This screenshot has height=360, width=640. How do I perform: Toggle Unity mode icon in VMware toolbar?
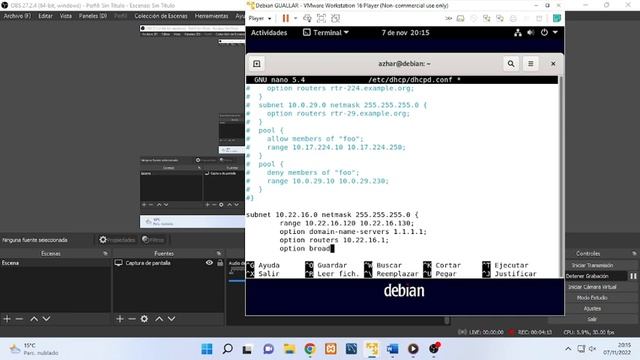tap(336, 18)
